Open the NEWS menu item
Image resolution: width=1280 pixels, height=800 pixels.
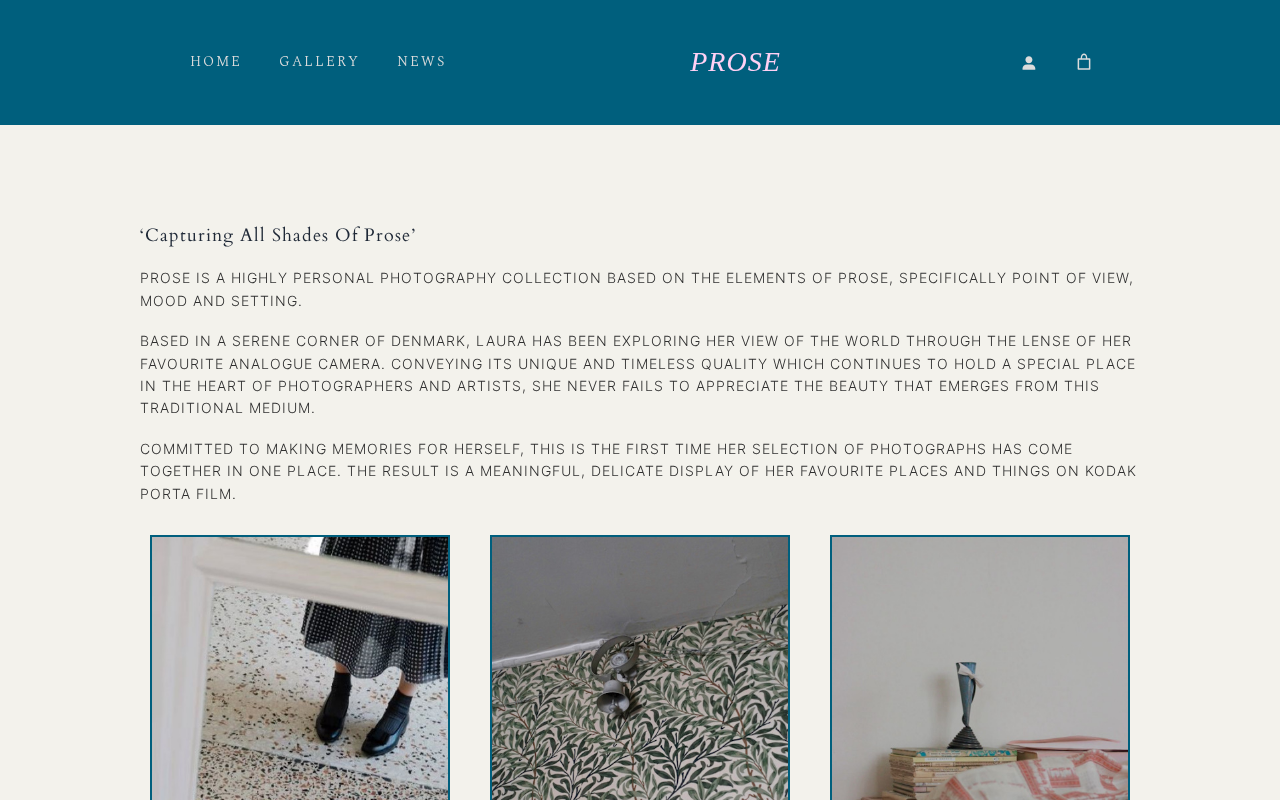[x=422, y=62]
